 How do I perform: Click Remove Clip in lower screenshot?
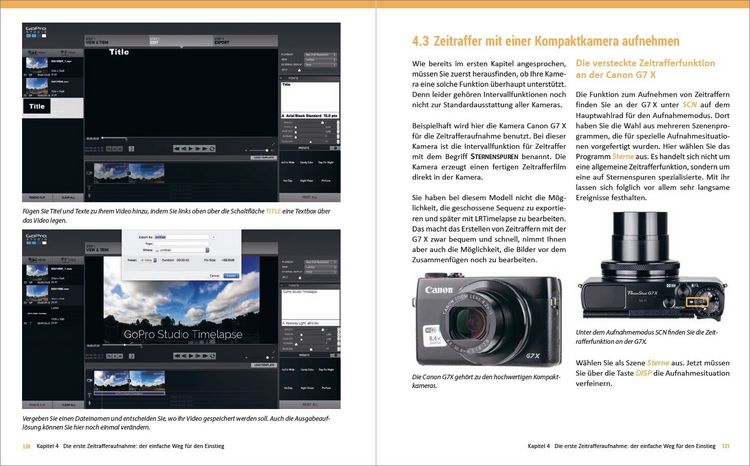(x=37, y=404)
